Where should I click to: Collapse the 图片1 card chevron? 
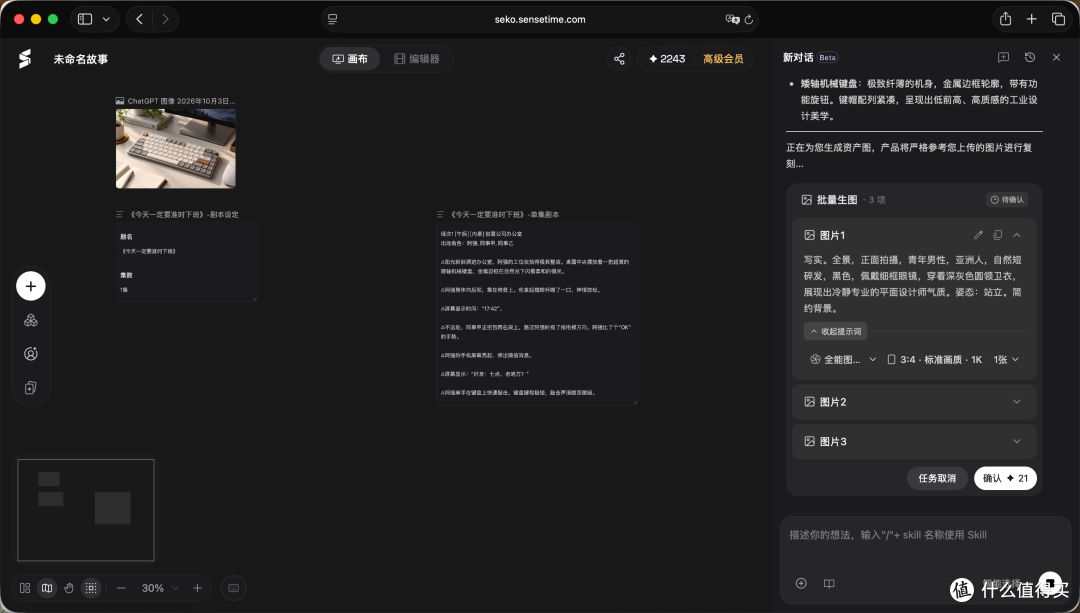click(x=1017, y=235)
